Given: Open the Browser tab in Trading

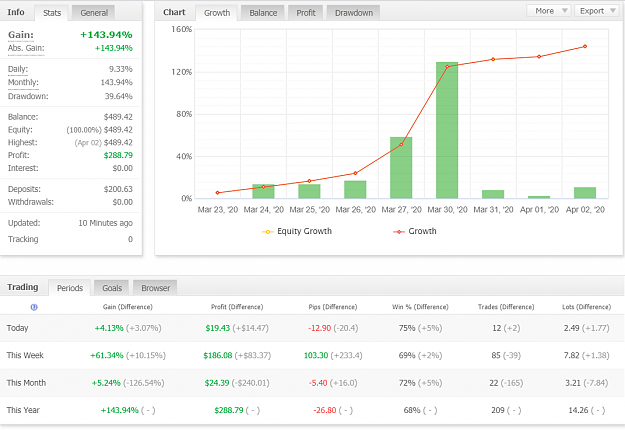Looking at the screenshot, I should [155, 288].
